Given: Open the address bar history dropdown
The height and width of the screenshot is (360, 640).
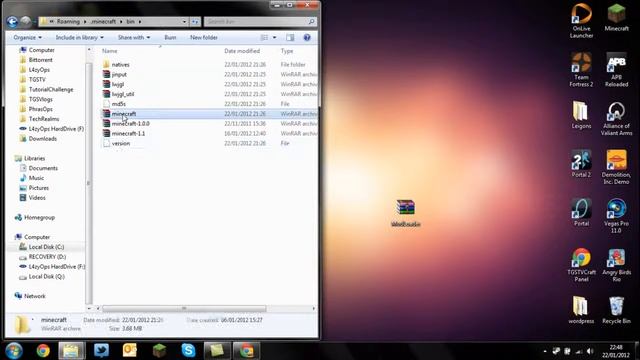Looking at the screenshot, I should [184, 22].
